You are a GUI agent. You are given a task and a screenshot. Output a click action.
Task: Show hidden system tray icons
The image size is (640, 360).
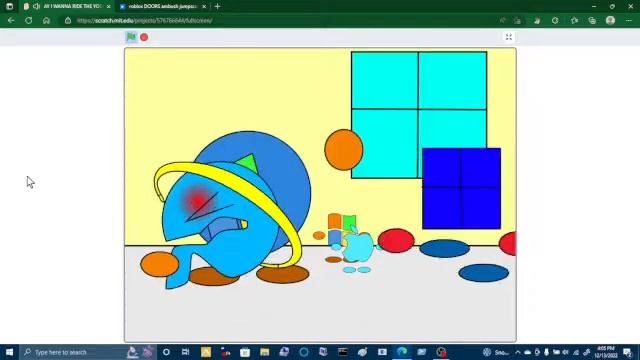518,352
